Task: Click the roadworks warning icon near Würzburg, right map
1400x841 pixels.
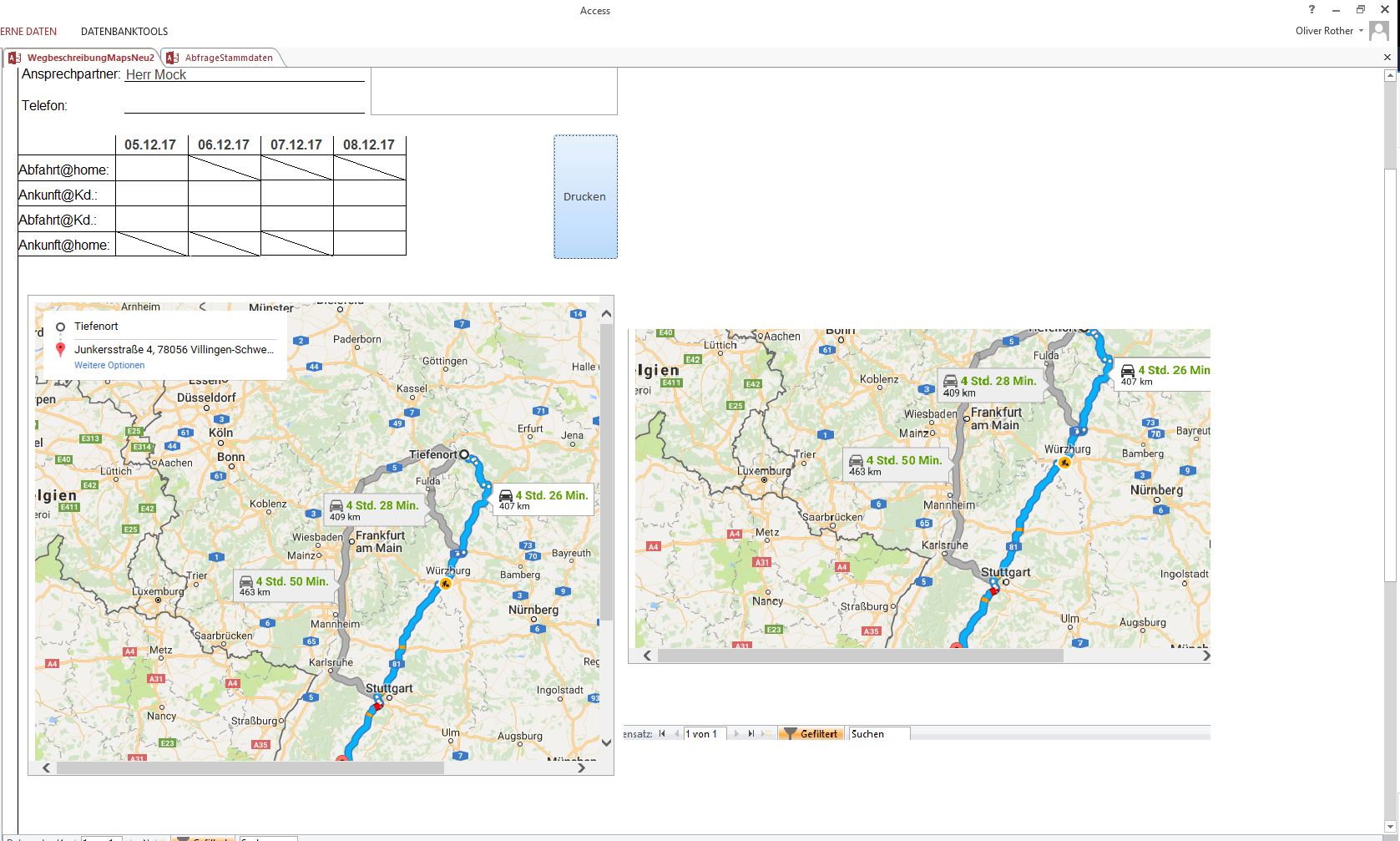Action: coord(1064,462)
